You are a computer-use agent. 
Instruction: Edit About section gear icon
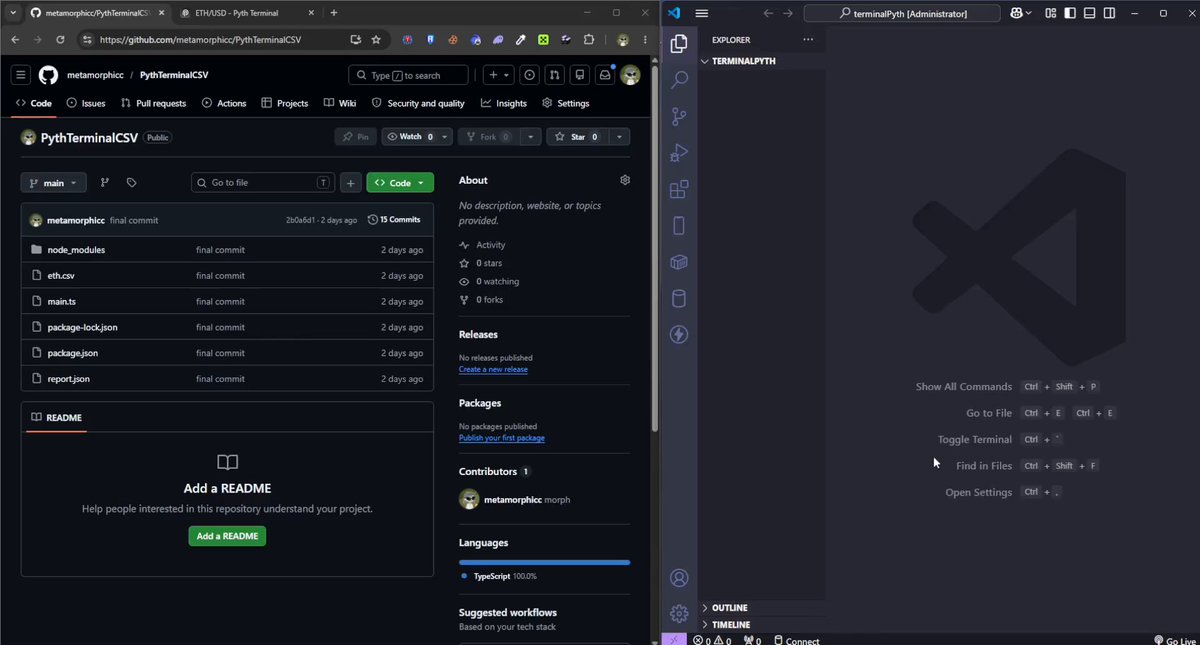[x=625, y=180]
